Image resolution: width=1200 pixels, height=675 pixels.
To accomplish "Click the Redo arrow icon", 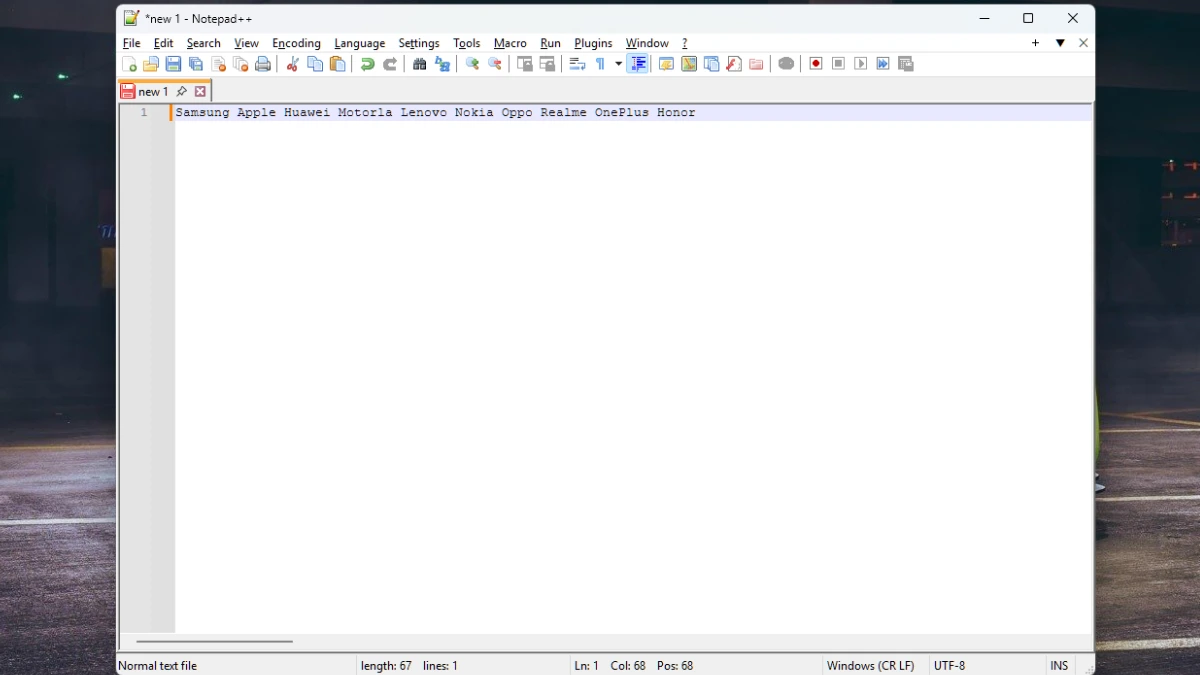I will pyautogui.click(x=390, y=64).
